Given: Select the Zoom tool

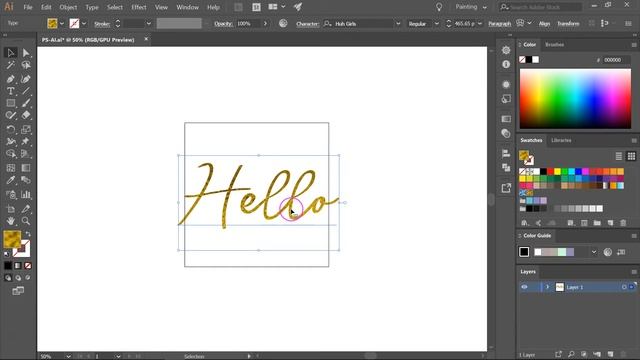Looking at the screenshot, I should [x=26, y=221].
